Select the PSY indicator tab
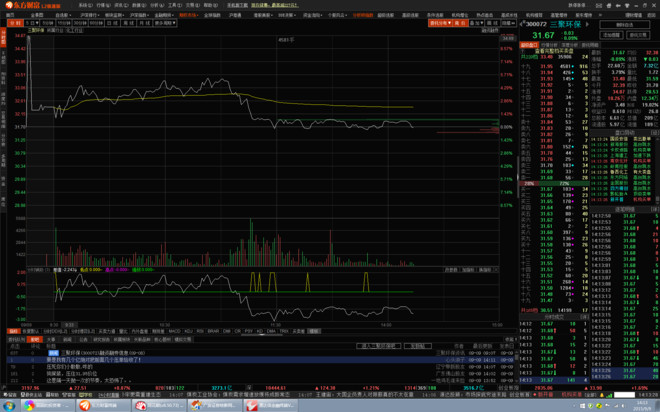660x412 pixels. (249, 331)
